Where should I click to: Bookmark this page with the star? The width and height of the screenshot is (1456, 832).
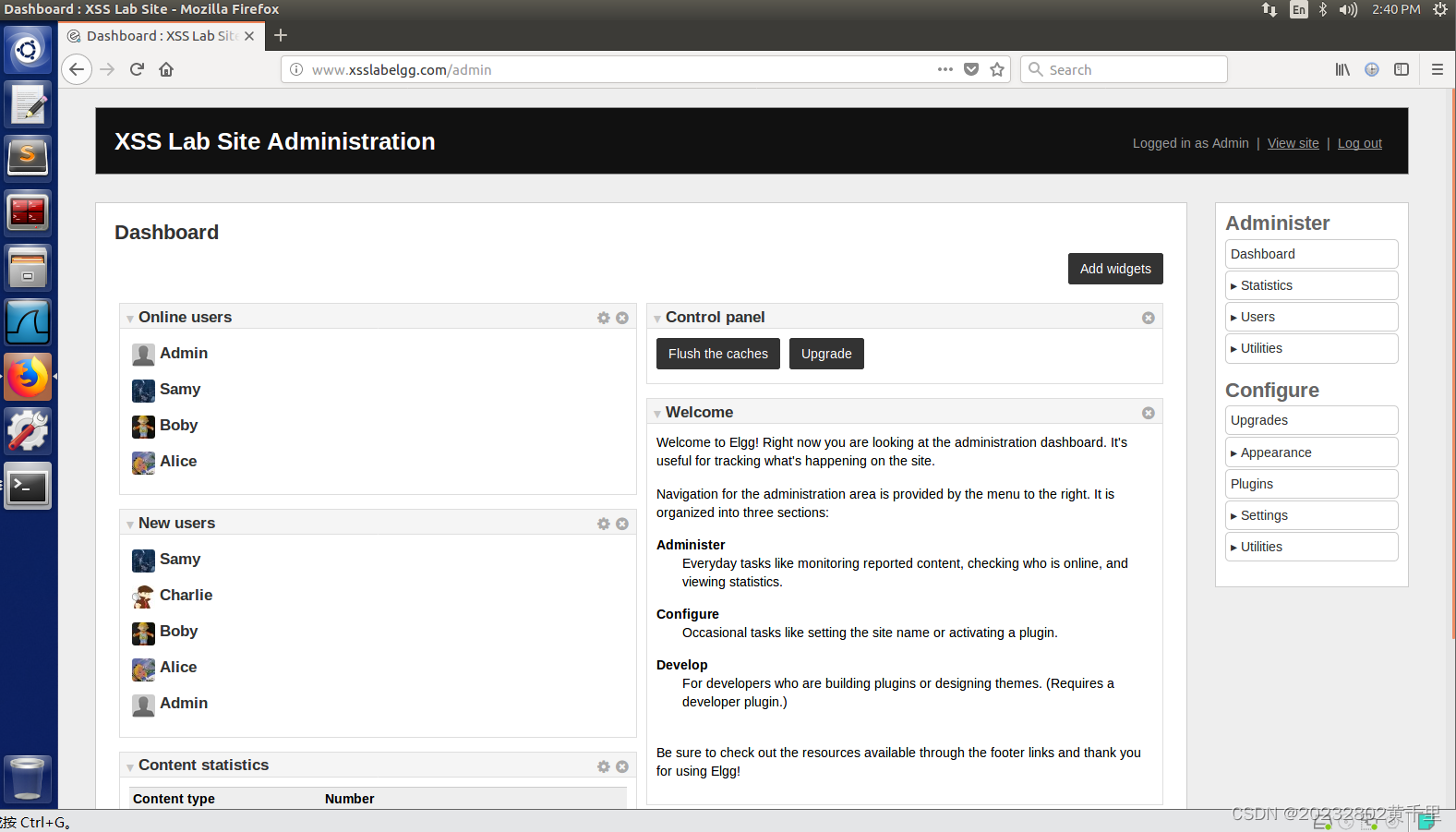click(997, 69)
